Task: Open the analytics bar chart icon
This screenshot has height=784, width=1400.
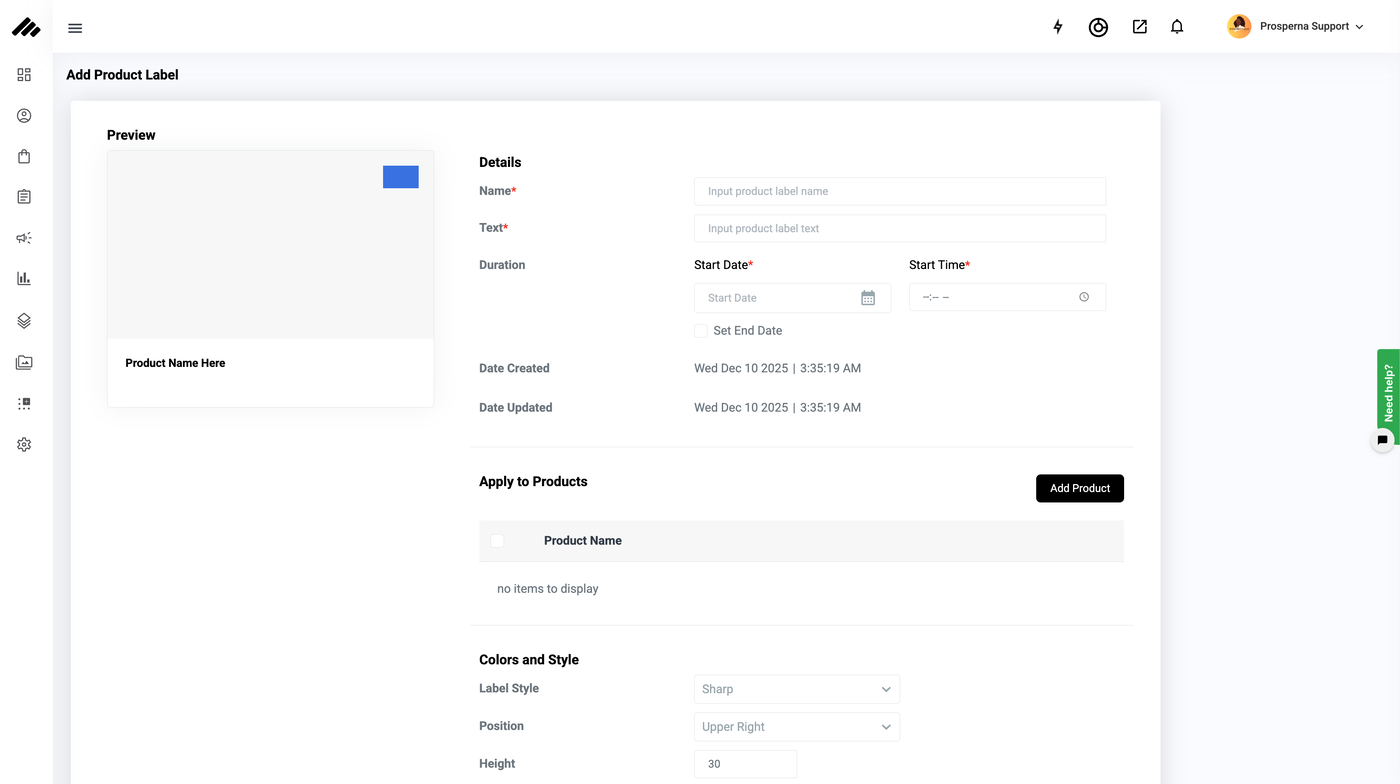Action: coord(24,279)
